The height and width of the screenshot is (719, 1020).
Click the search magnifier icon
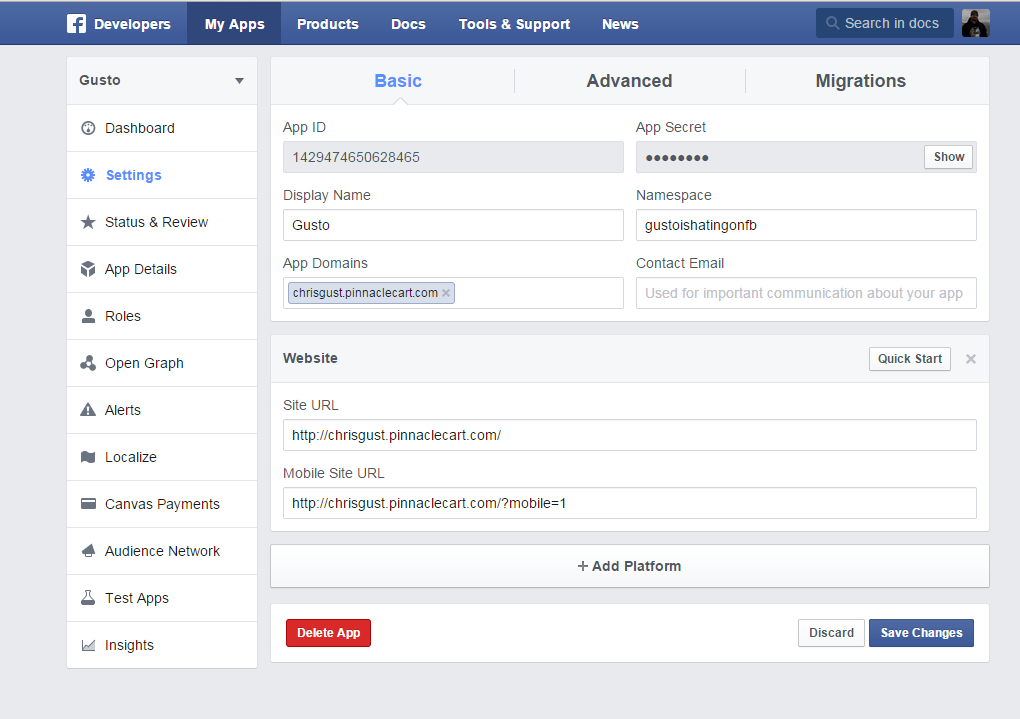coord(832,23)
